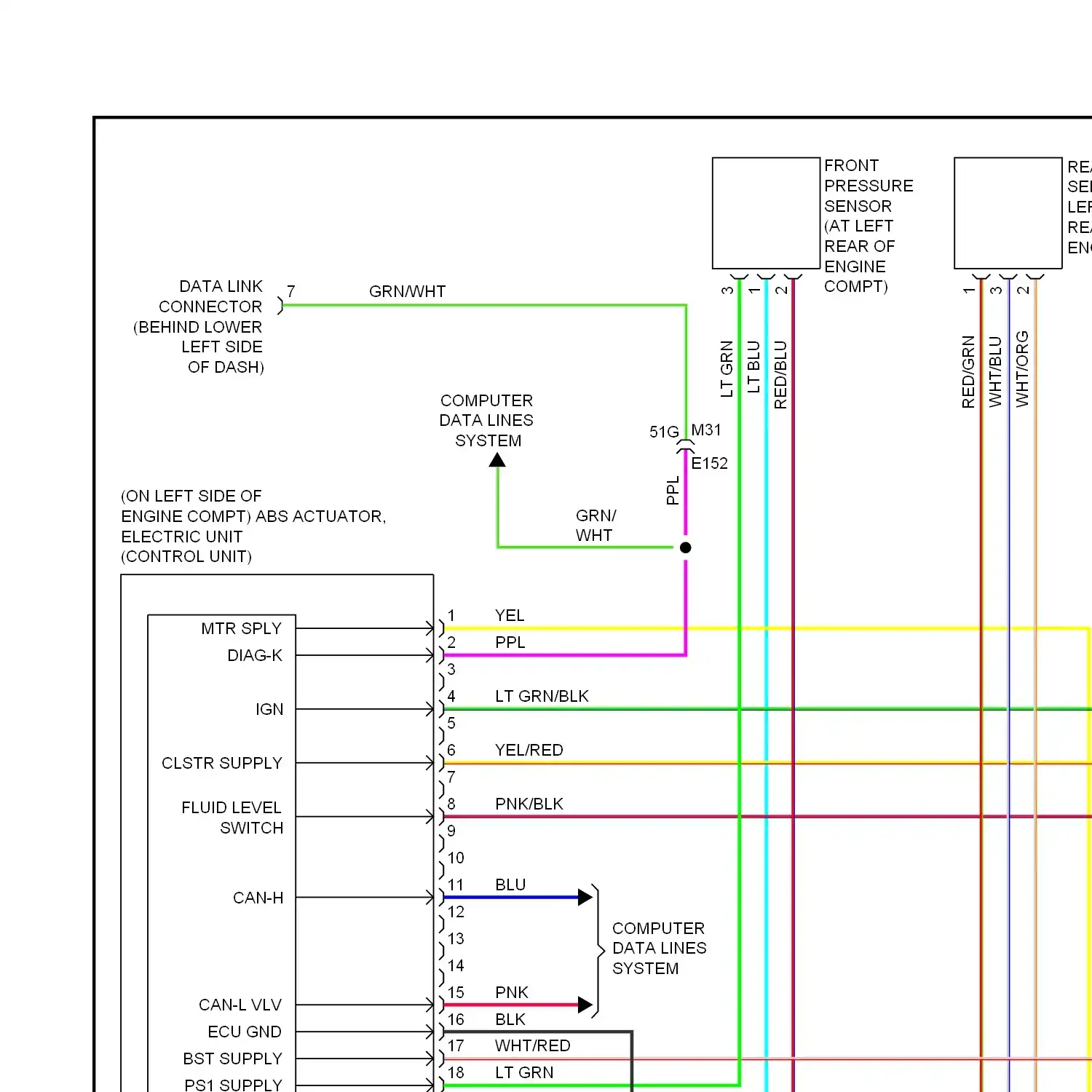This screenshot has width=1092, height=1092.
Task: Select the single-line GRN/WHT label on the top green wire
Action: tap(407, 291)
